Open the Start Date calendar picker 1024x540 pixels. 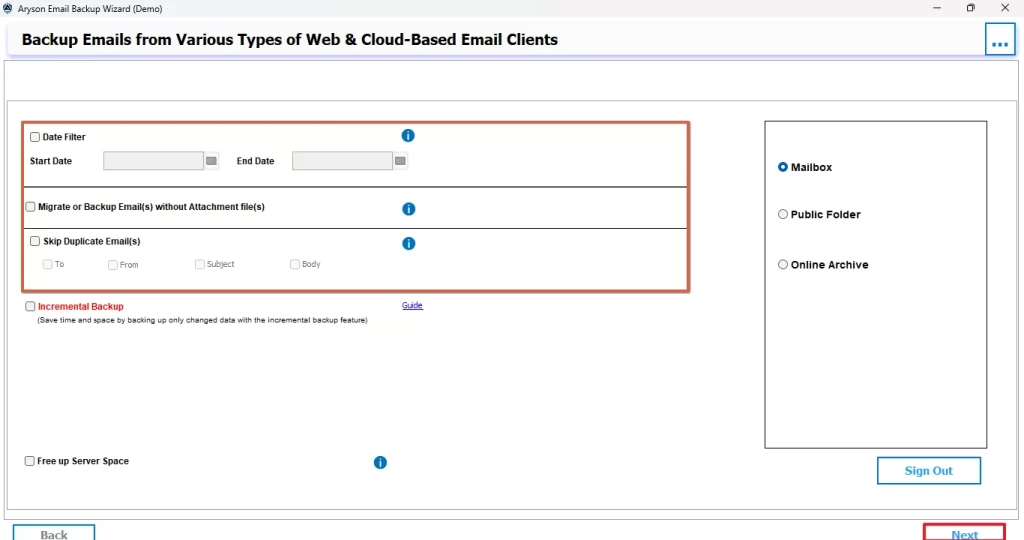point(211,161)
